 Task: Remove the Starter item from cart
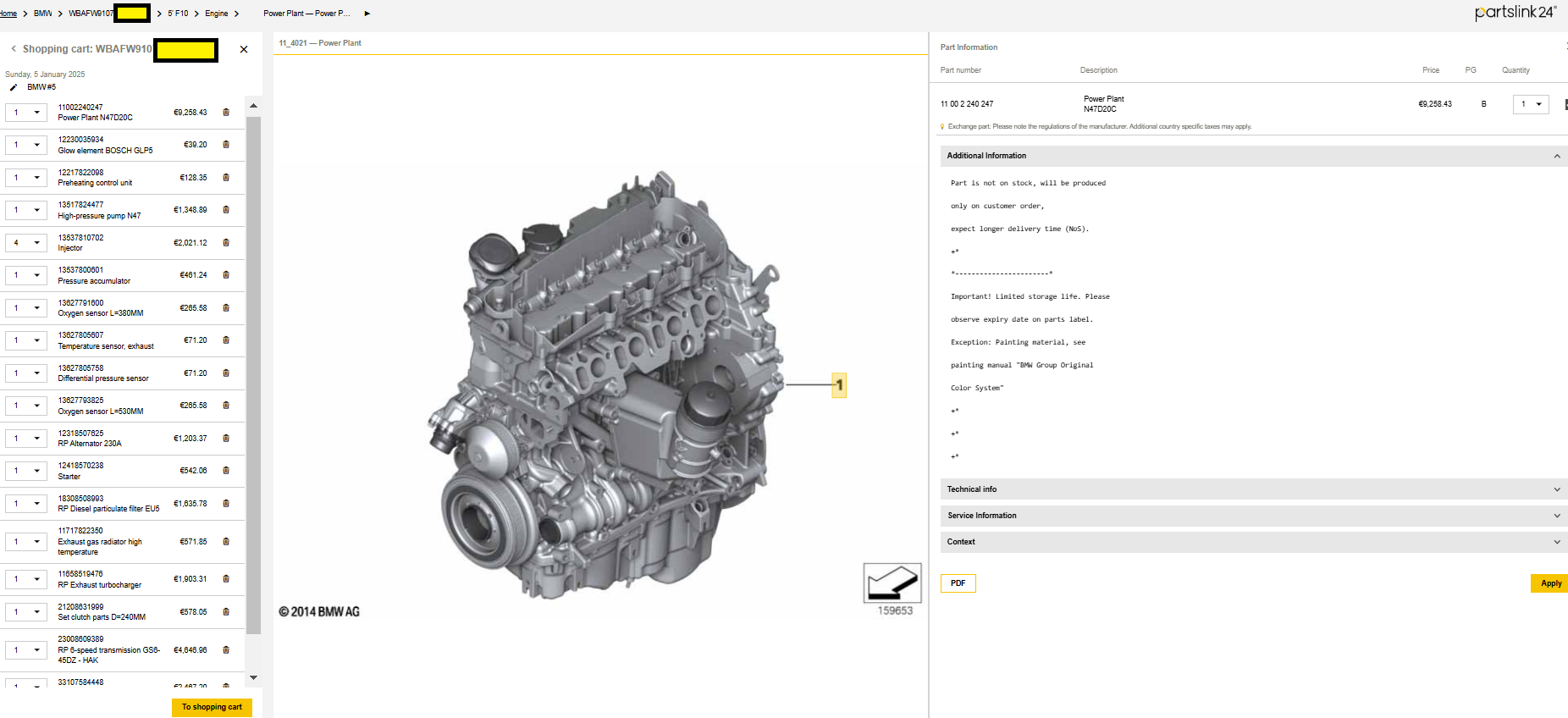(x=226, y=471)
